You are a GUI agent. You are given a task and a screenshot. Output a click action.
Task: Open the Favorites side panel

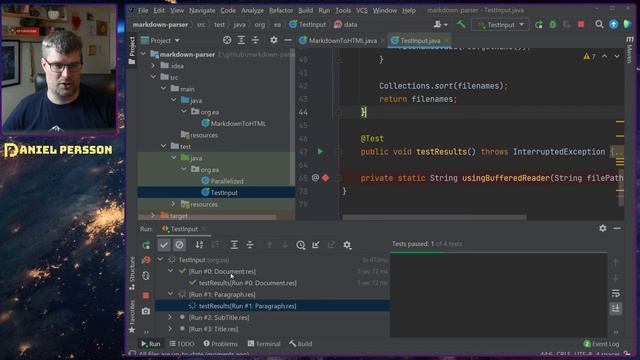pyautogui.click(x=132, y=317)
